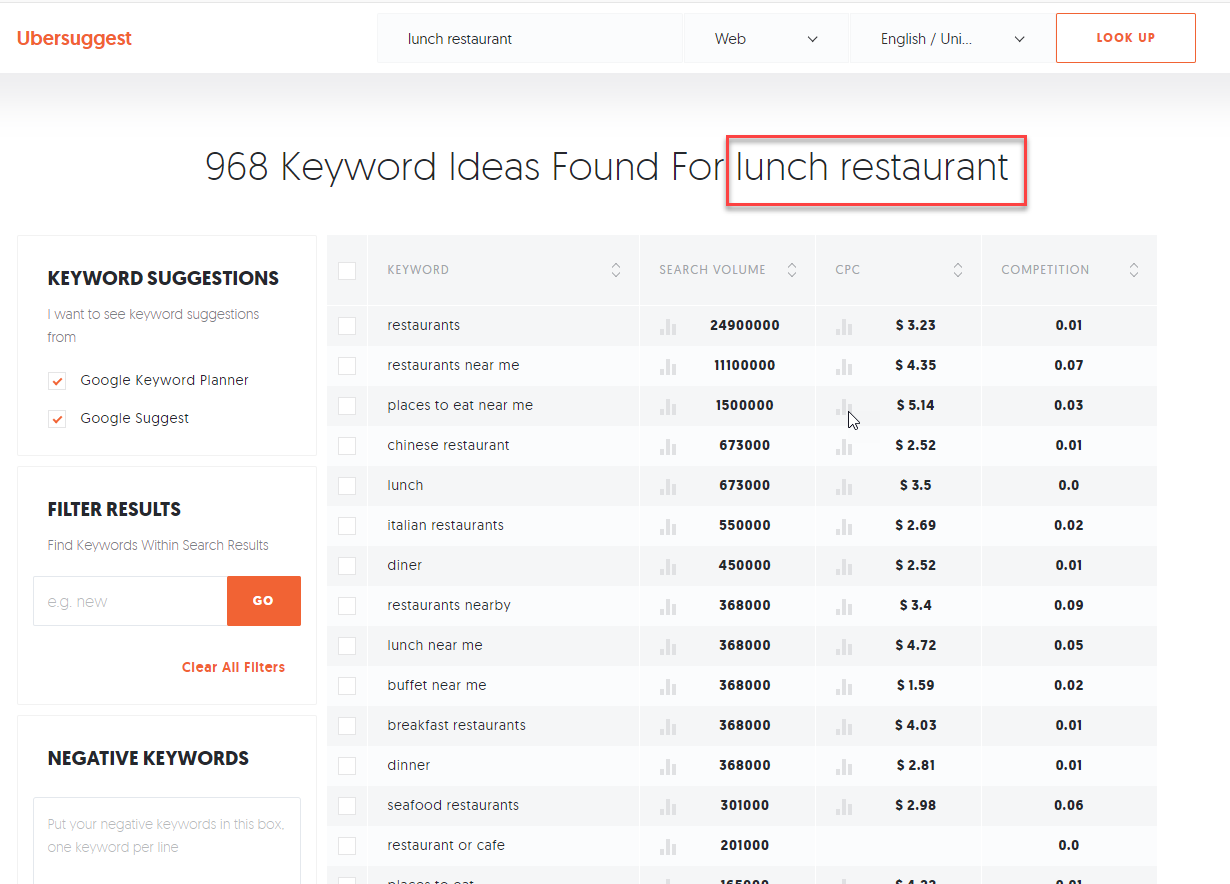
Task: Sort table by Search Volume arrows
Action: point(792,270)
